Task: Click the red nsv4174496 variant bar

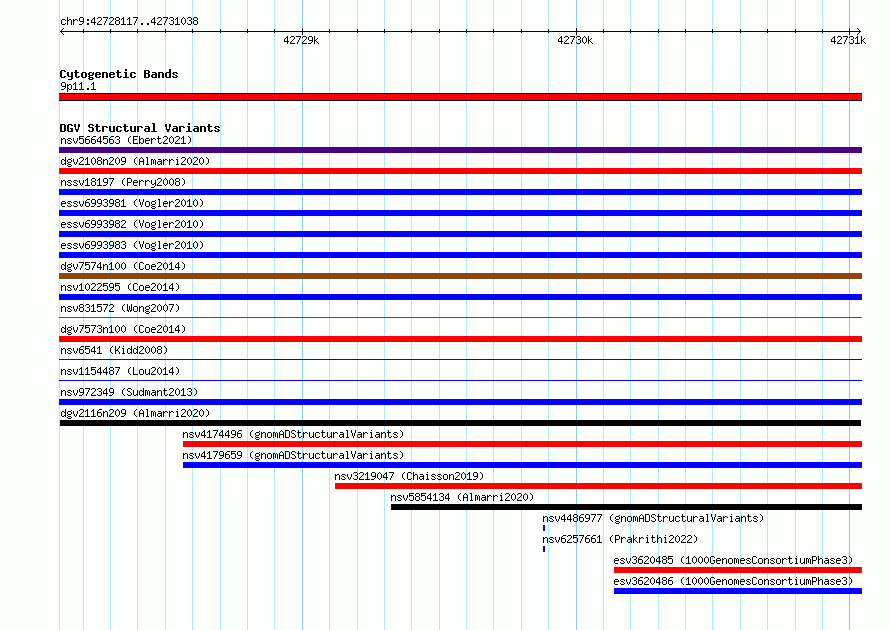Action: [522, 444]
